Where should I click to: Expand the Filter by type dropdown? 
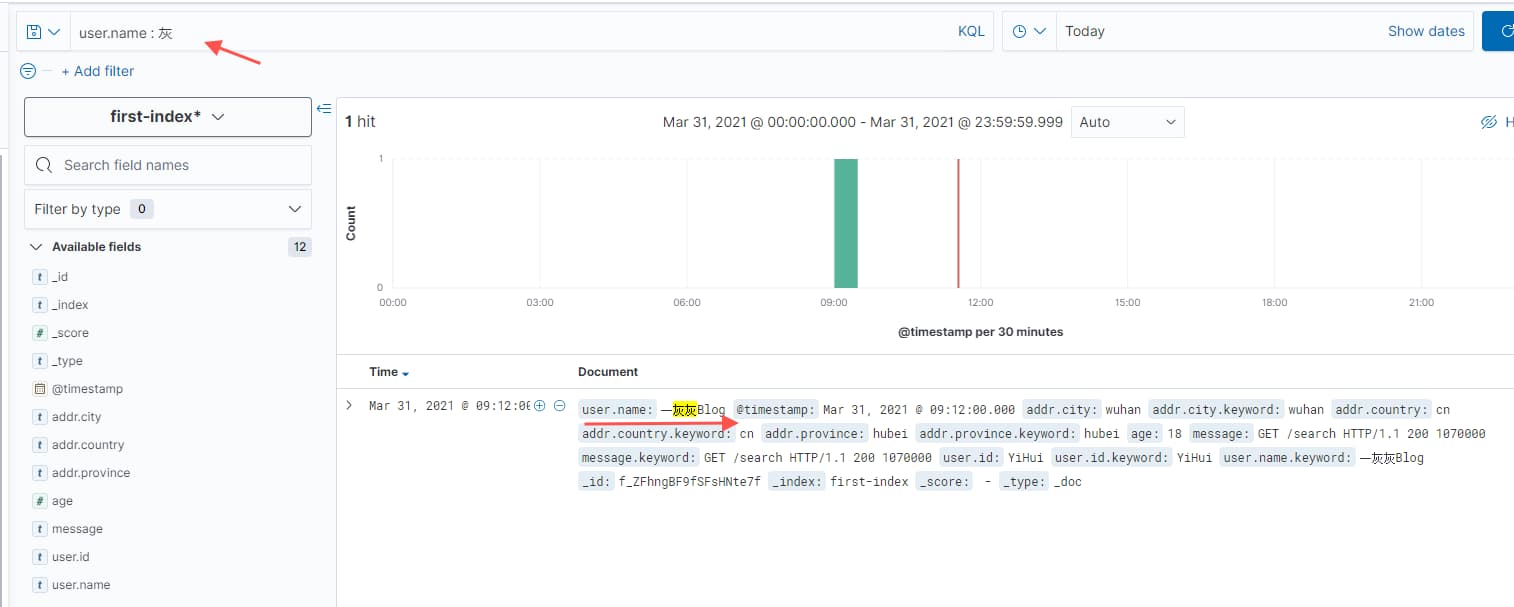pos(168,209)
